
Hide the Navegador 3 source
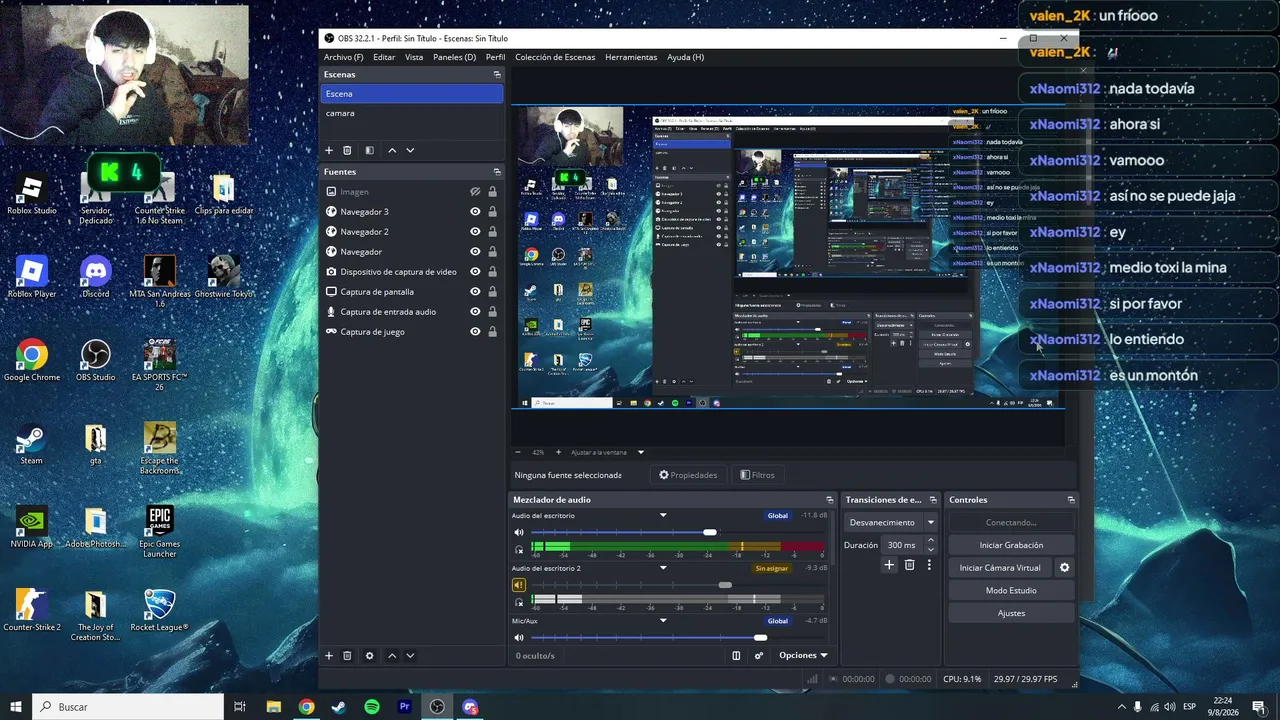[476, 212]
